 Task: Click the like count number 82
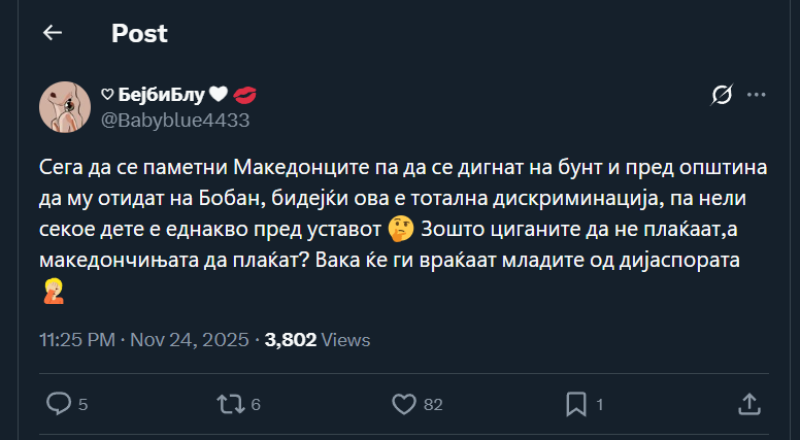coord(433,405)
